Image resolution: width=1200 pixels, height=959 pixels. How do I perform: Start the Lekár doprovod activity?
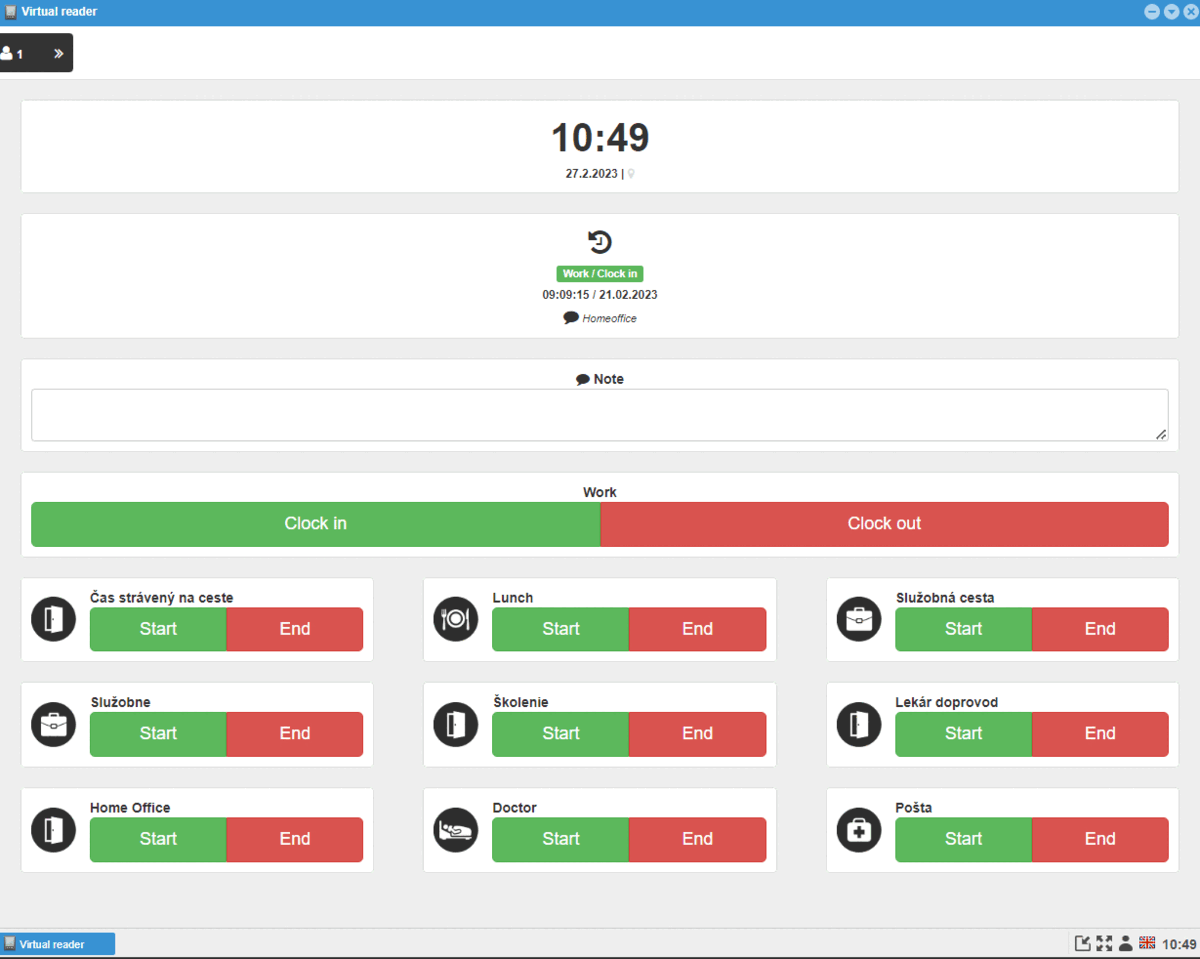pos(962,734)
